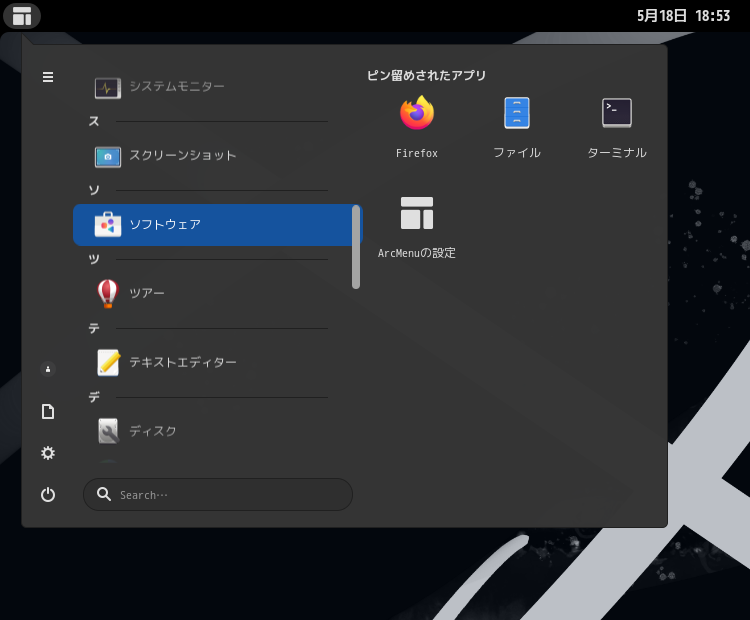Image resolution: width=750 pixels, height=620 pixels.
Task: Launch ディスク from the app list
Action: coord(217,431)
